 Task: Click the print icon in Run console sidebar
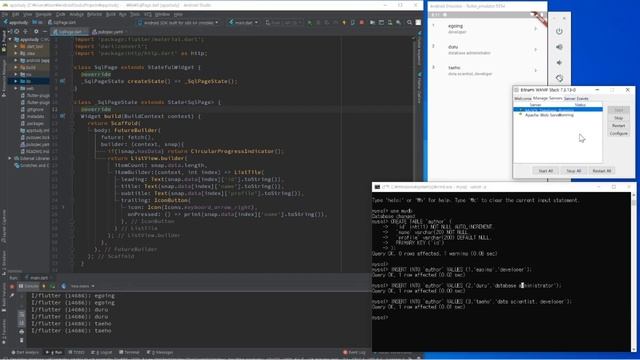22,331
